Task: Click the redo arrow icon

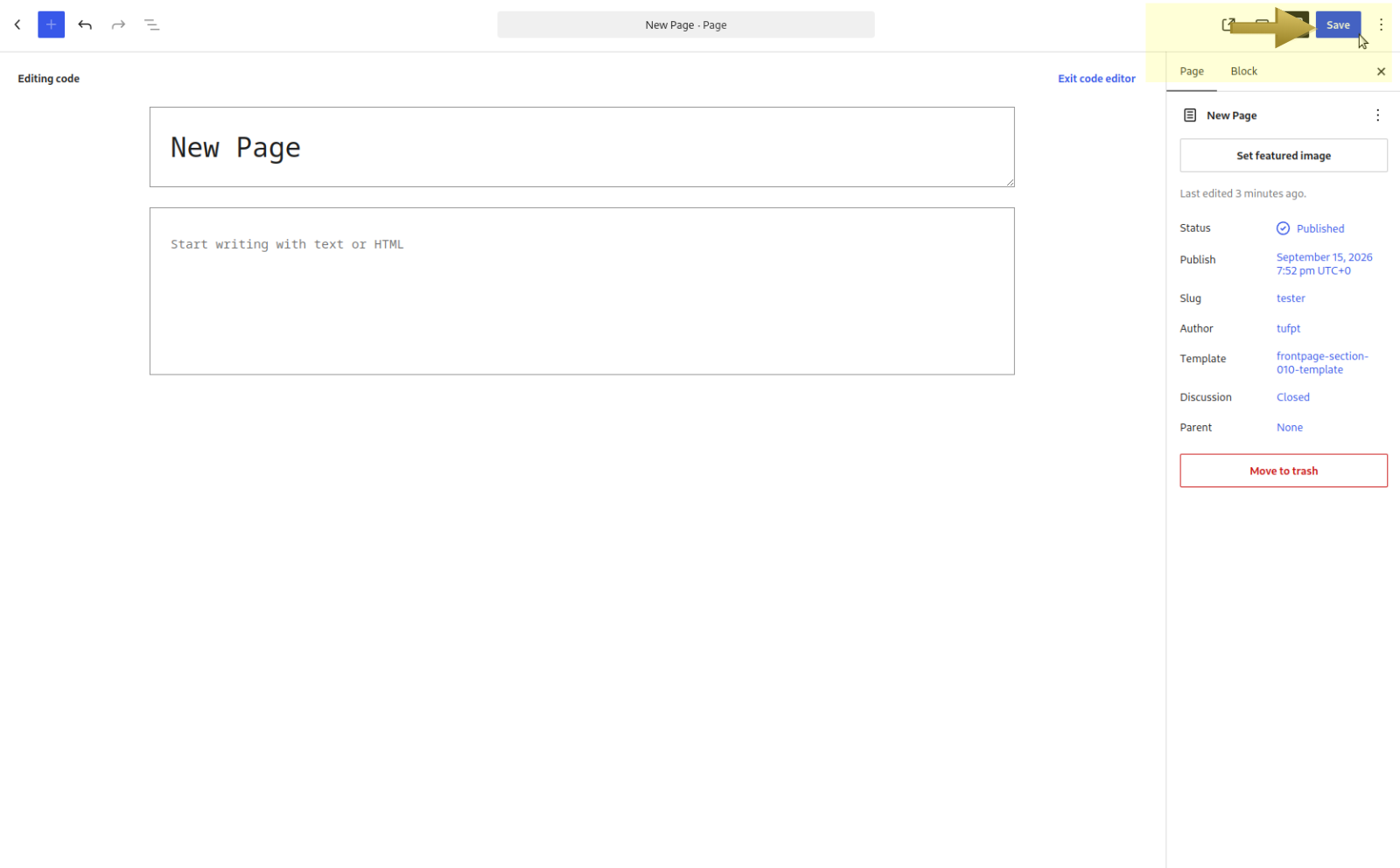Action: (x=118, y=24)
